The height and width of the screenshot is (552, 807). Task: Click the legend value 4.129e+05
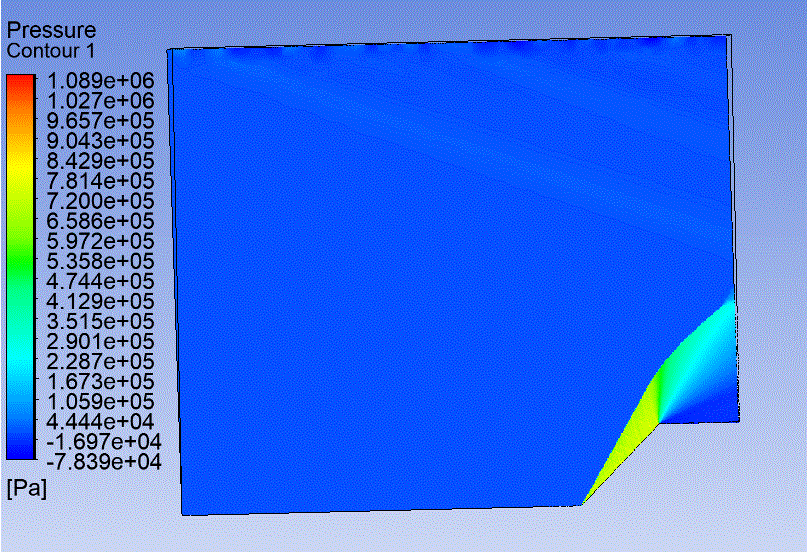click(x=100, y=301)
